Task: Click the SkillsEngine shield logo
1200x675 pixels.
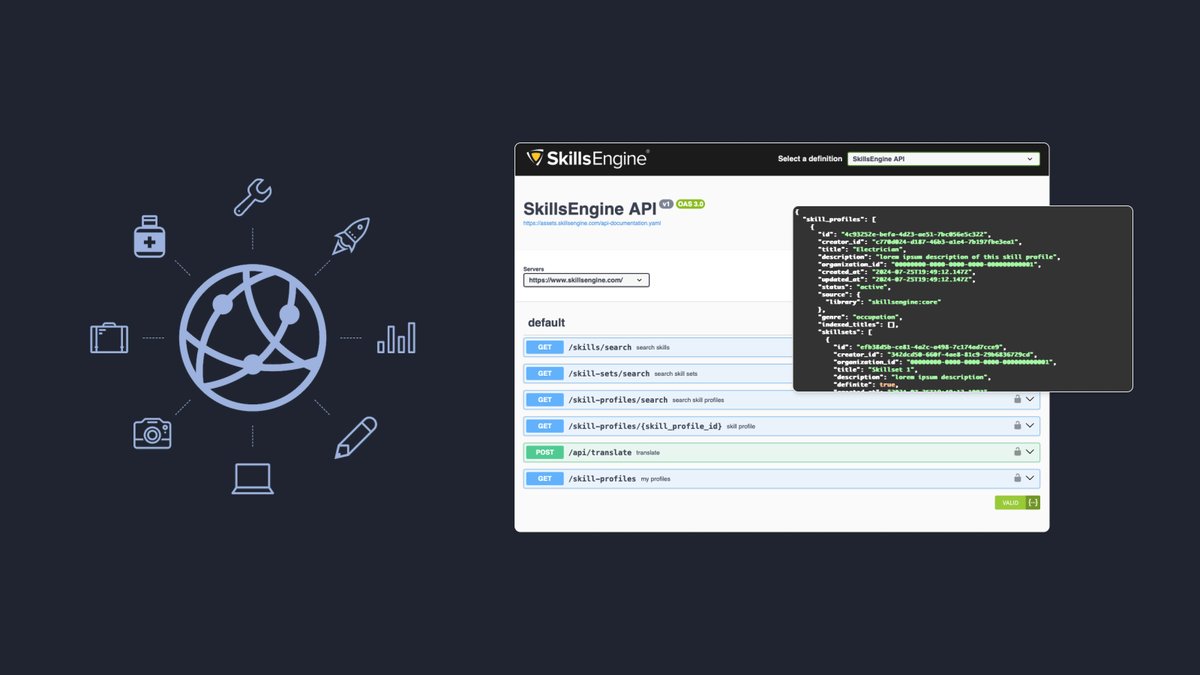Action: click(x=533, y=158)
